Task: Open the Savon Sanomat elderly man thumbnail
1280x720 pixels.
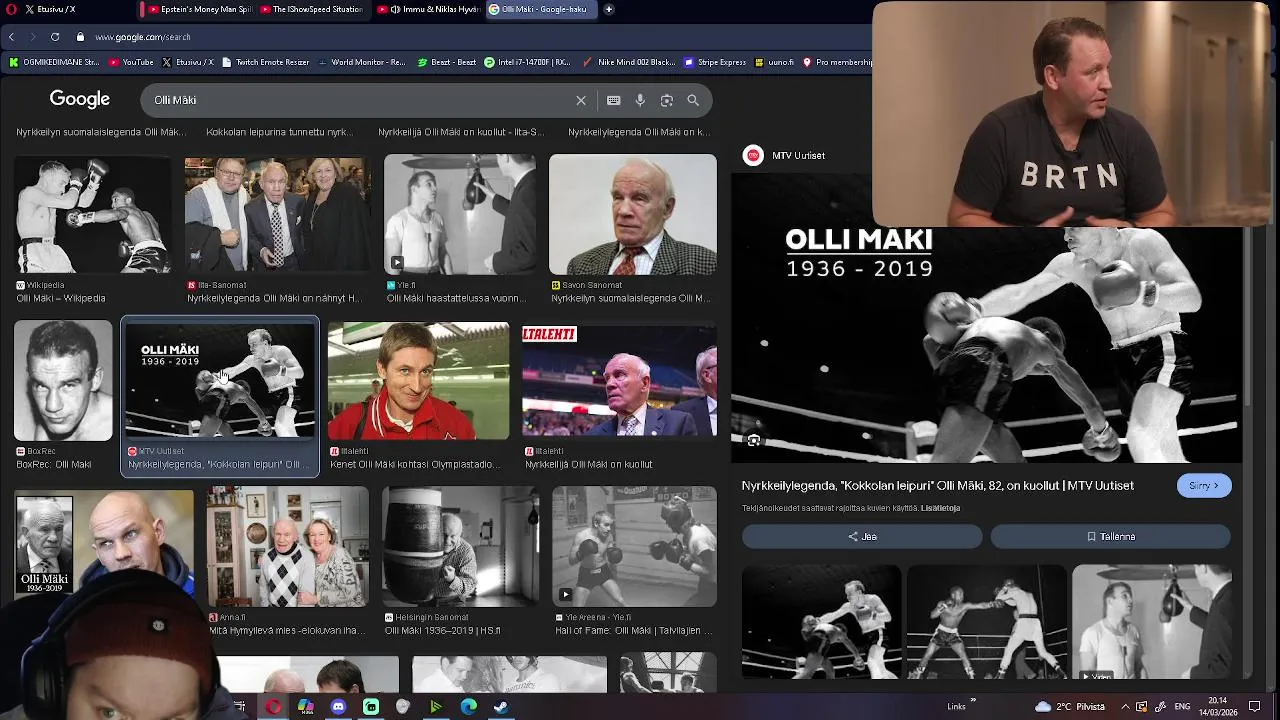Action: (x=633, y=214)
